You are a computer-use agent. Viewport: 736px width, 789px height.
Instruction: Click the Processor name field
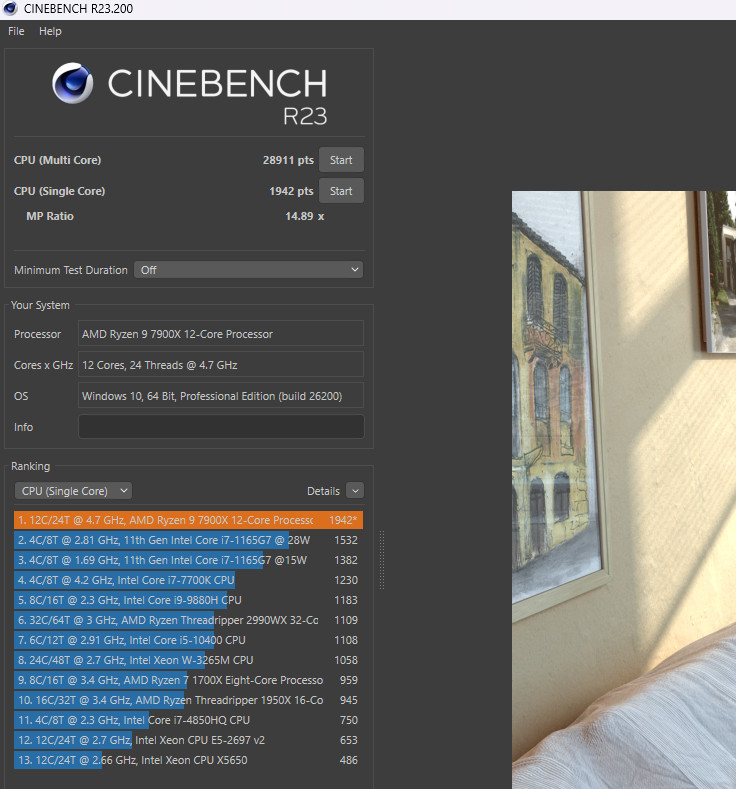(221, 334)
